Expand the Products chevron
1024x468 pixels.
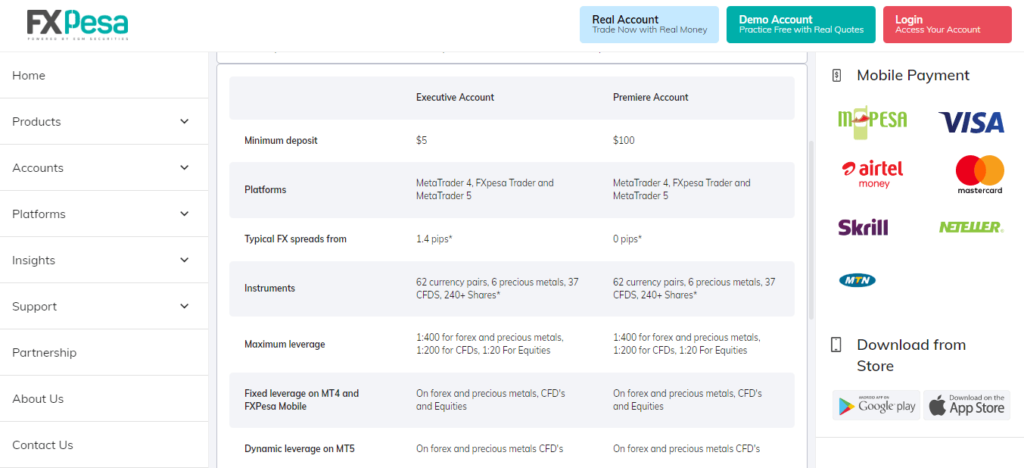click(184, 121)
